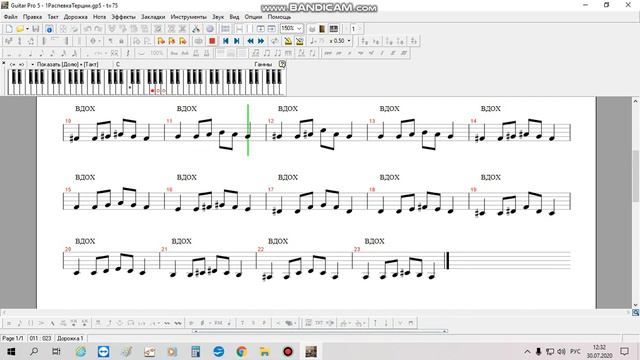Open the Правка menu
Viewport: 640px width, 360px height.
pos(32,17)
